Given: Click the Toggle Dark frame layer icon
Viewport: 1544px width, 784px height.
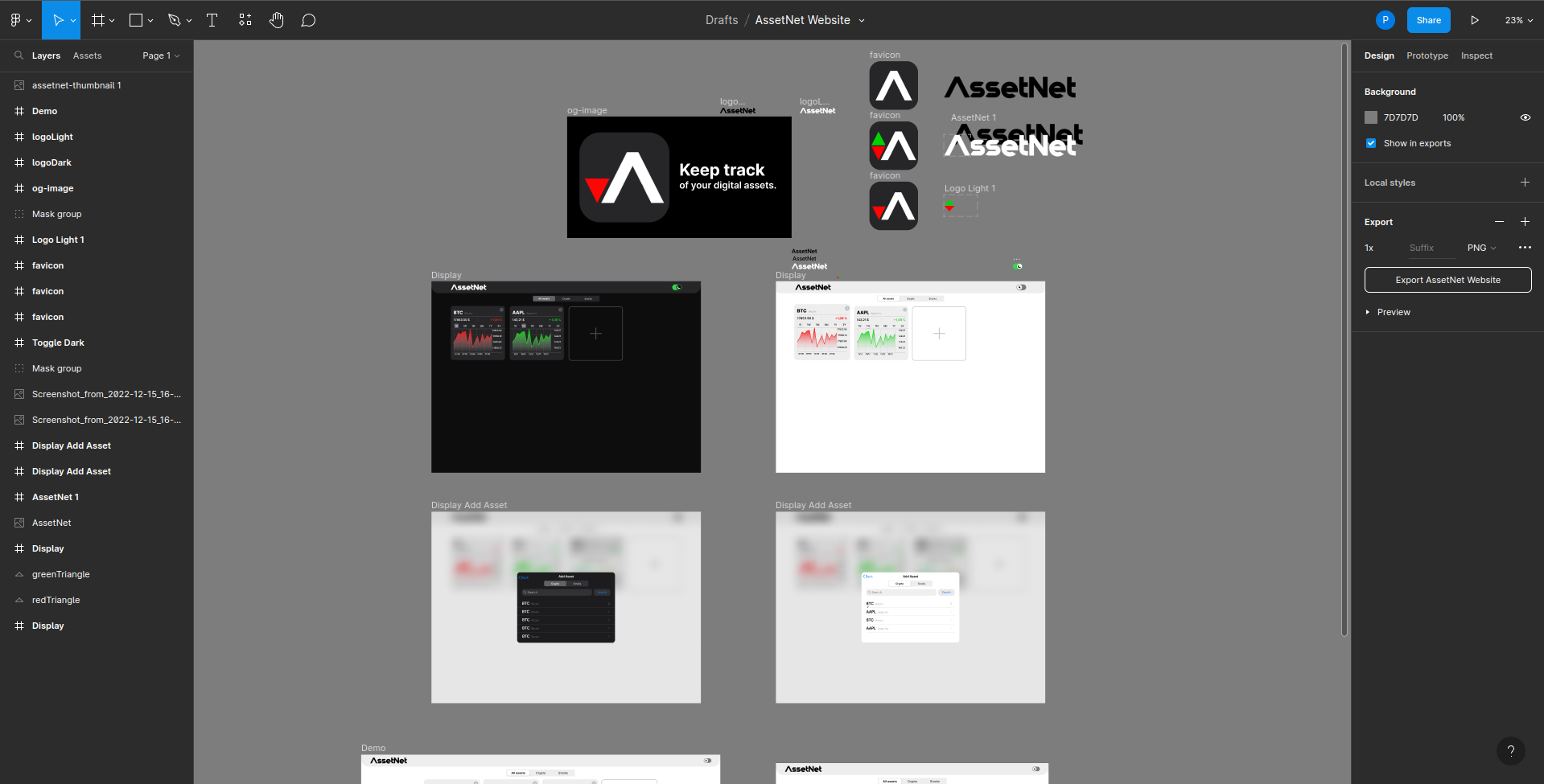Looking at the screenshot, I should (19, 343).
